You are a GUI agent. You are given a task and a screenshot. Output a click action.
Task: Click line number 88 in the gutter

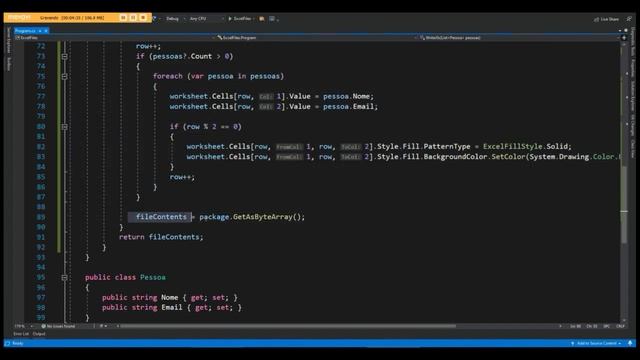click(x=41, y=207)
